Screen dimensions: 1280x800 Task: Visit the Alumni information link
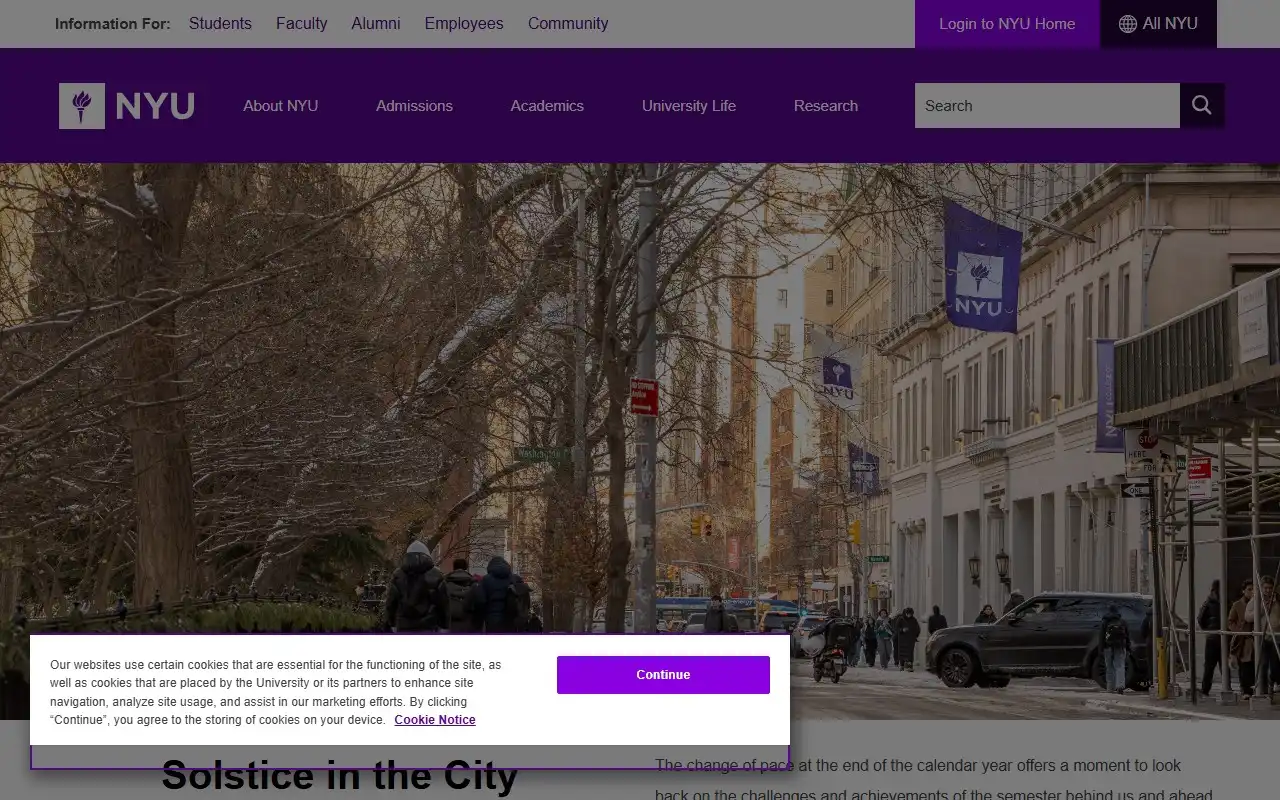[376, 24]
